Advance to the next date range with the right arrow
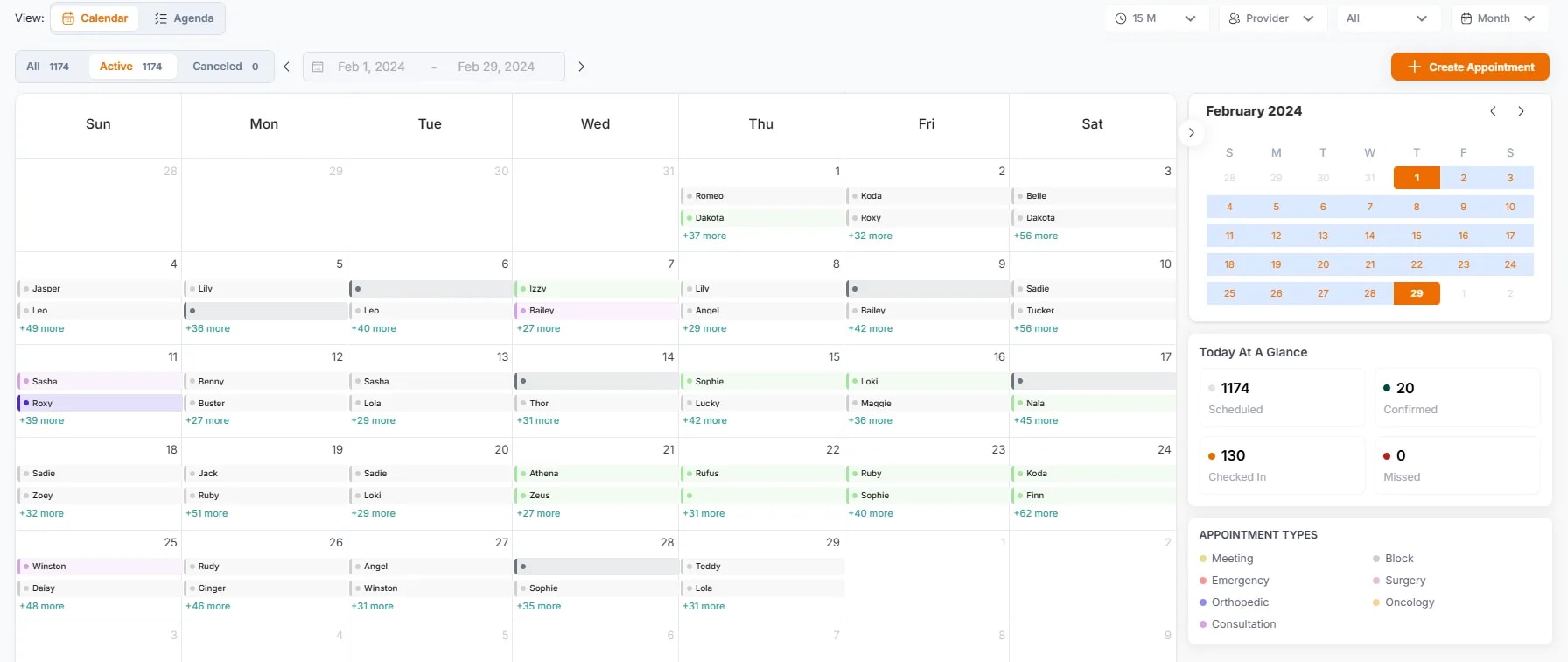Image resolution: width=1568 pixels, height=662 pixels. click(581, 67)
